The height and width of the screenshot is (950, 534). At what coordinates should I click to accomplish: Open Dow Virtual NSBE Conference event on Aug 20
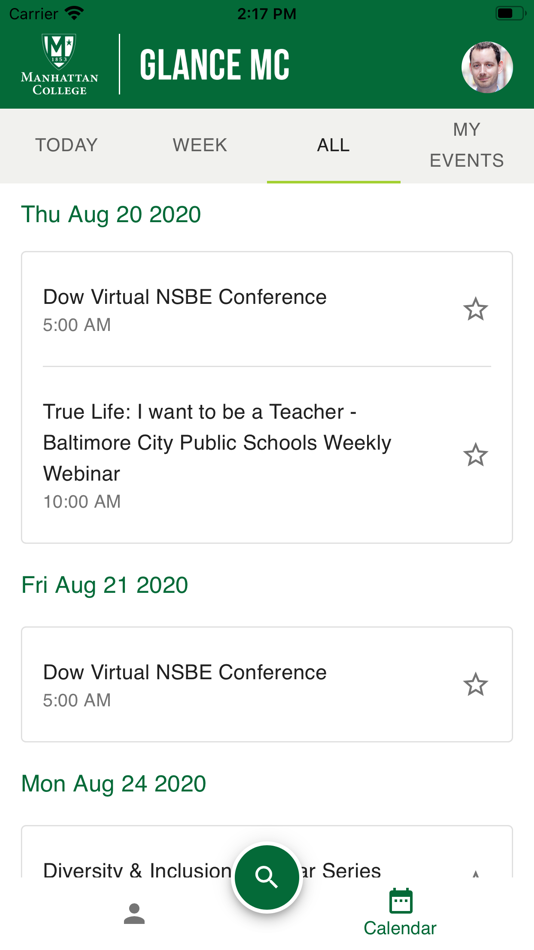267,309
